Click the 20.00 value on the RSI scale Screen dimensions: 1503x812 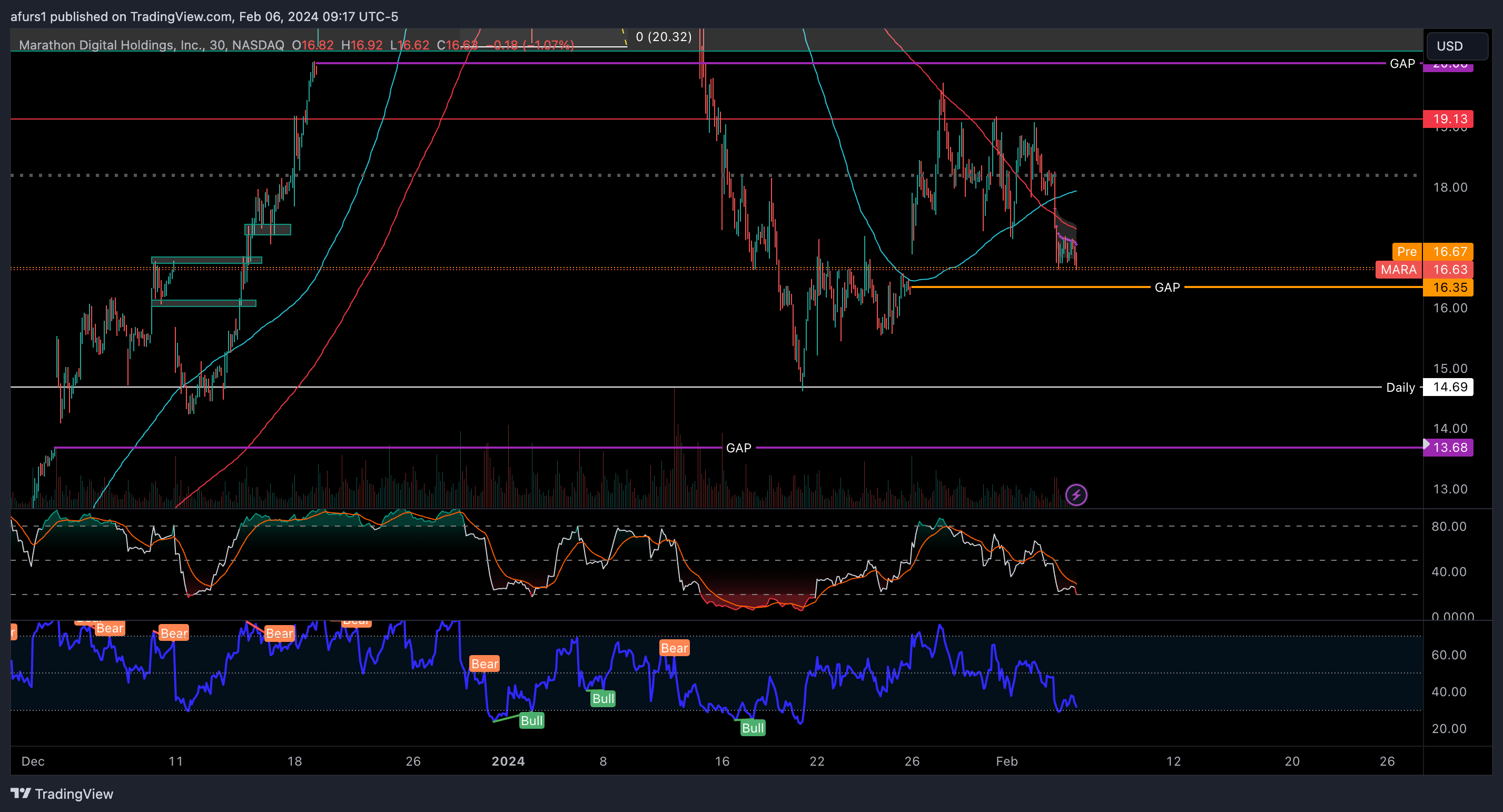(1450, 729)
